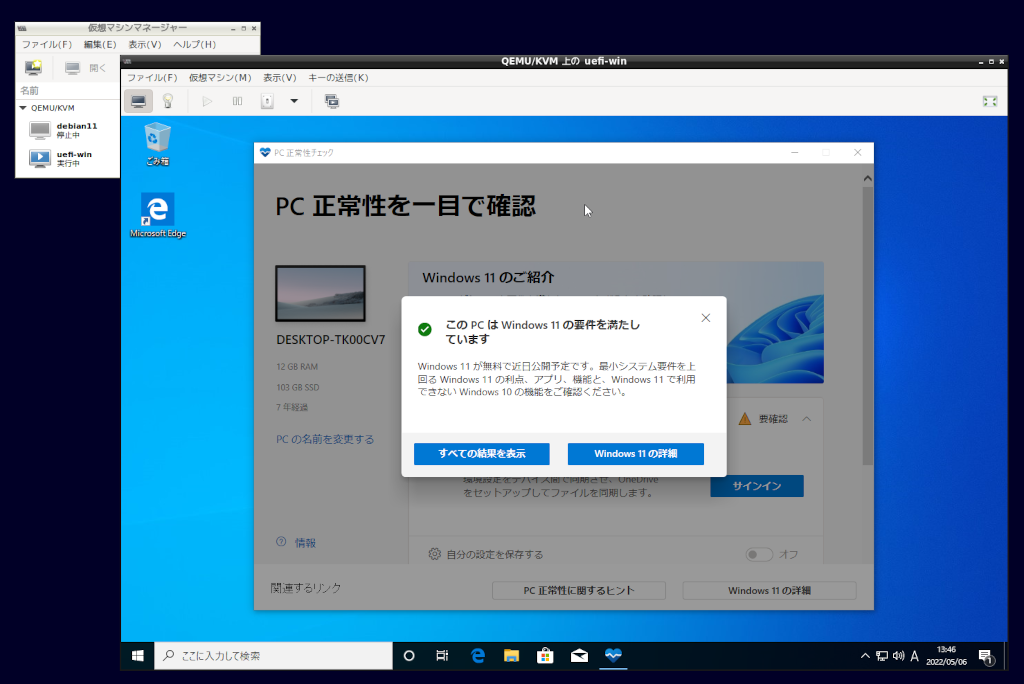Open Mail from the taskbar
This screenshot has width=1024, height=684.
tap(579, 656)
